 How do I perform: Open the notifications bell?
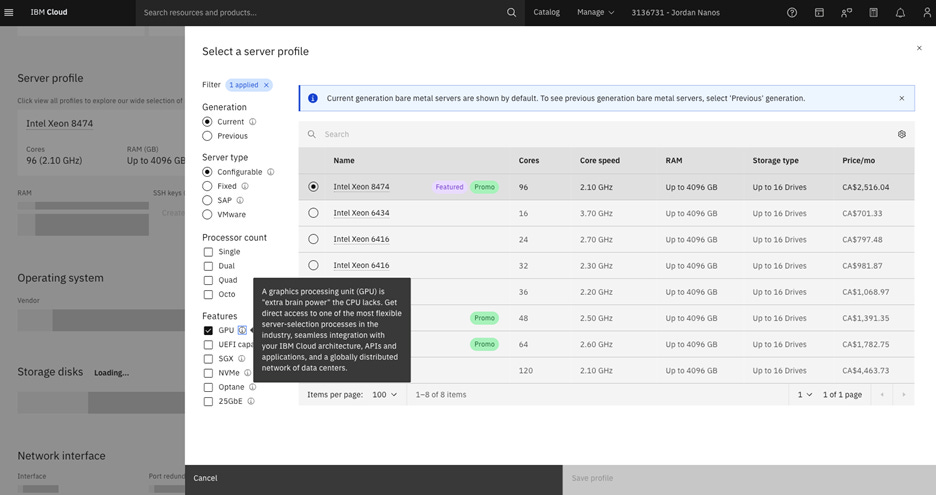pyautogui.click(x=900, y=13)
